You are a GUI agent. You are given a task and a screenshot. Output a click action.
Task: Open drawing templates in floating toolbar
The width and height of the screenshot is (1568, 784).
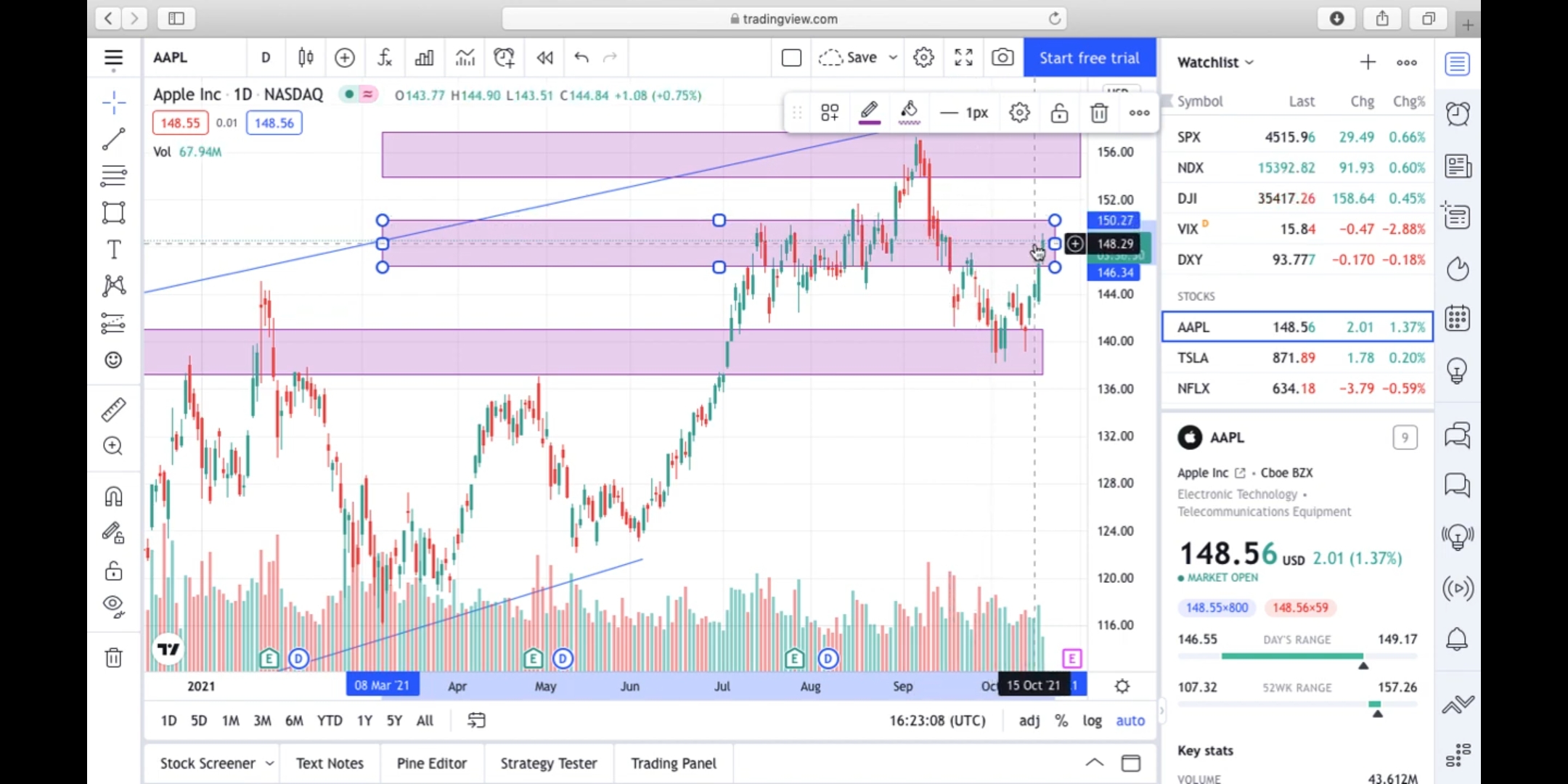pos(830,113)
